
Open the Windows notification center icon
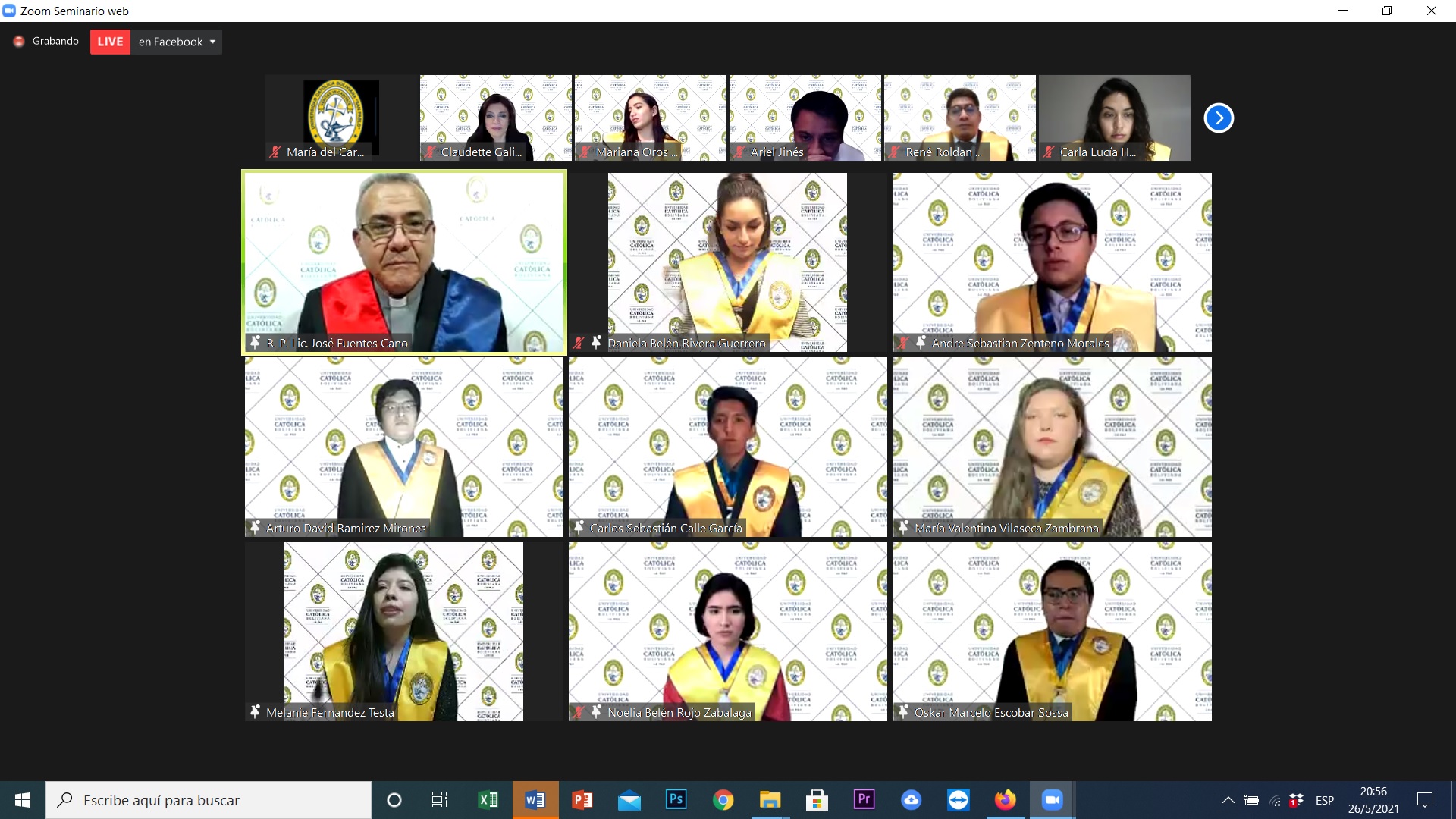point(1425,800)
